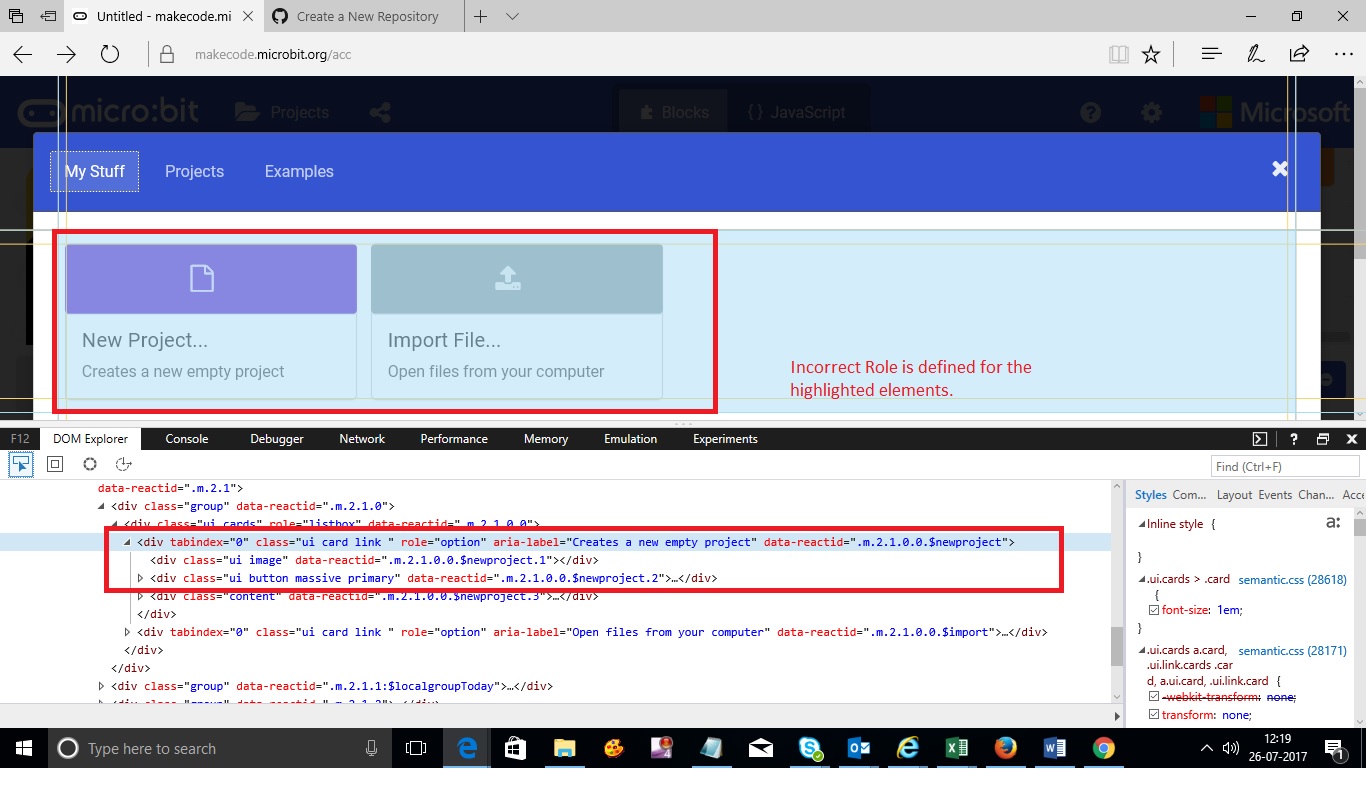Viewport: 1366px width, 812px height.
Task: Add page to favorites star icon
Action: pos(1151,55)
